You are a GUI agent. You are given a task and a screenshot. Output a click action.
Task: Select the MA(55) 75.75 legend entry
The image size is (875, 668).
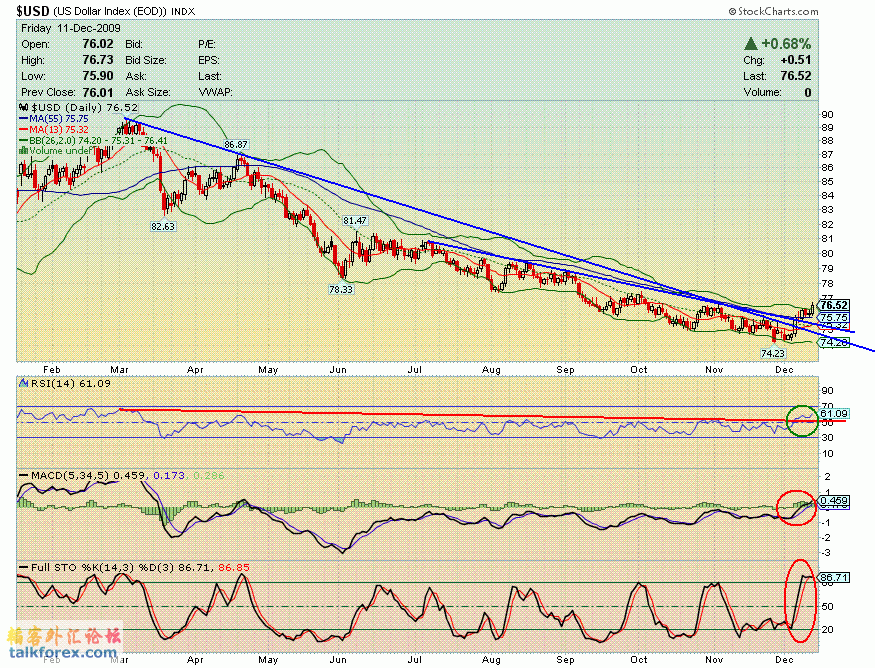54,119
